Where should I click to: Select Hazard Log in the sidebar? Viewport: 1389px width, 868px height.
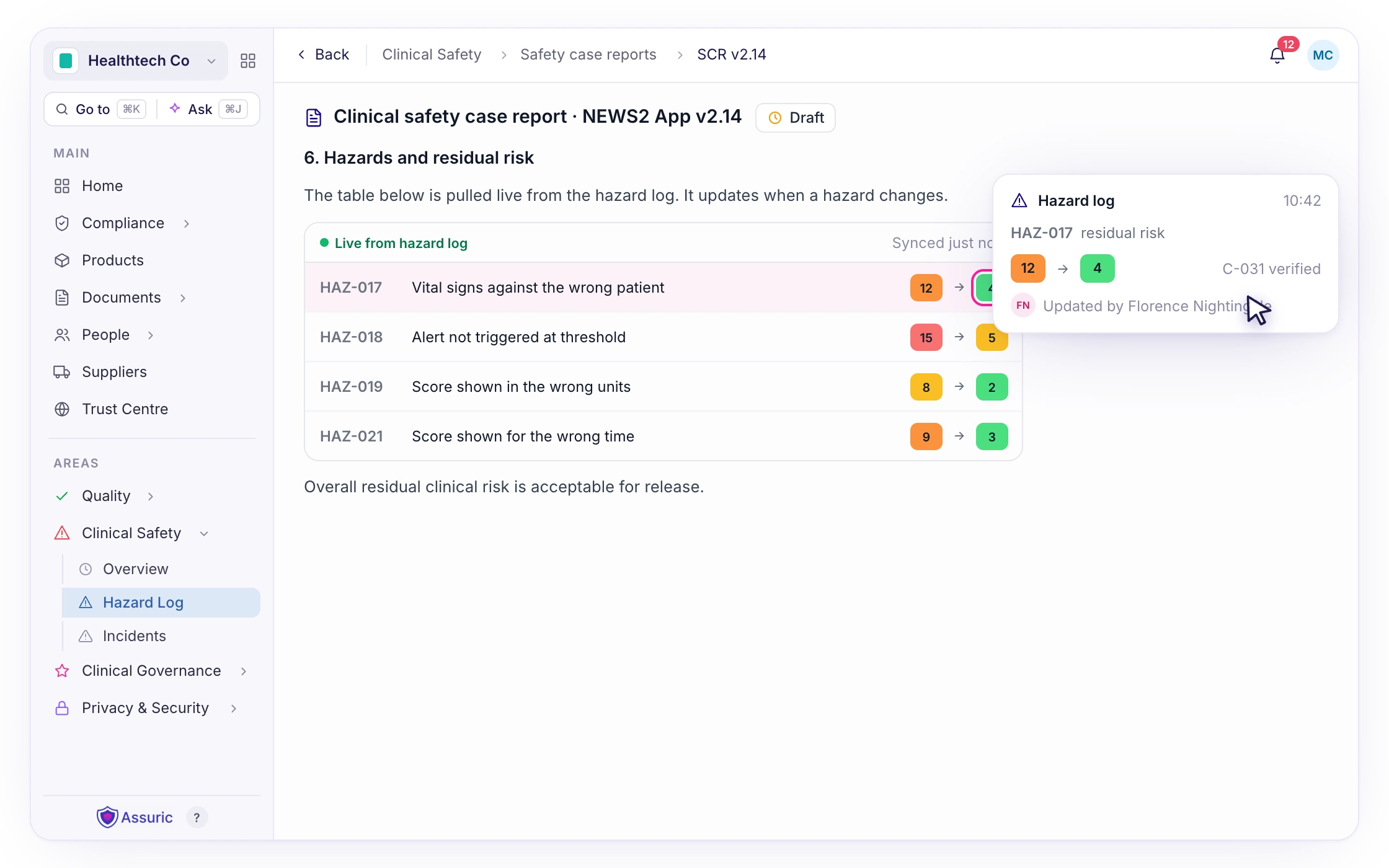click(161, 603)
